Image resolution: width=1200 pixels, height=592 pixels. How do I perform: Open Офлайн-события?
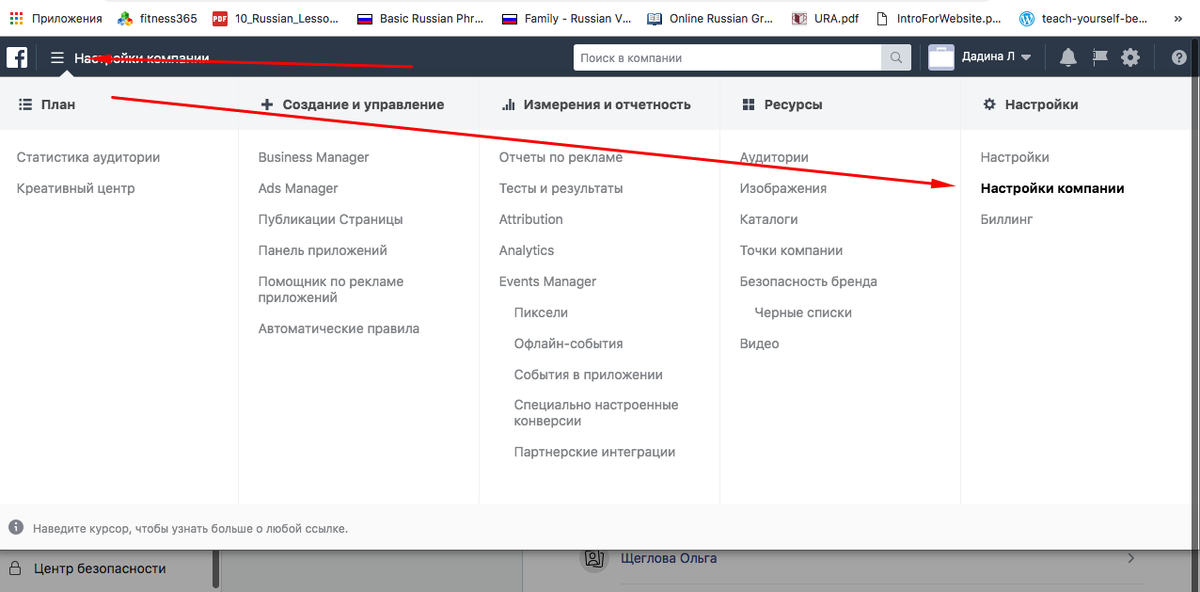pyautogui.click(x=569, y=343)
